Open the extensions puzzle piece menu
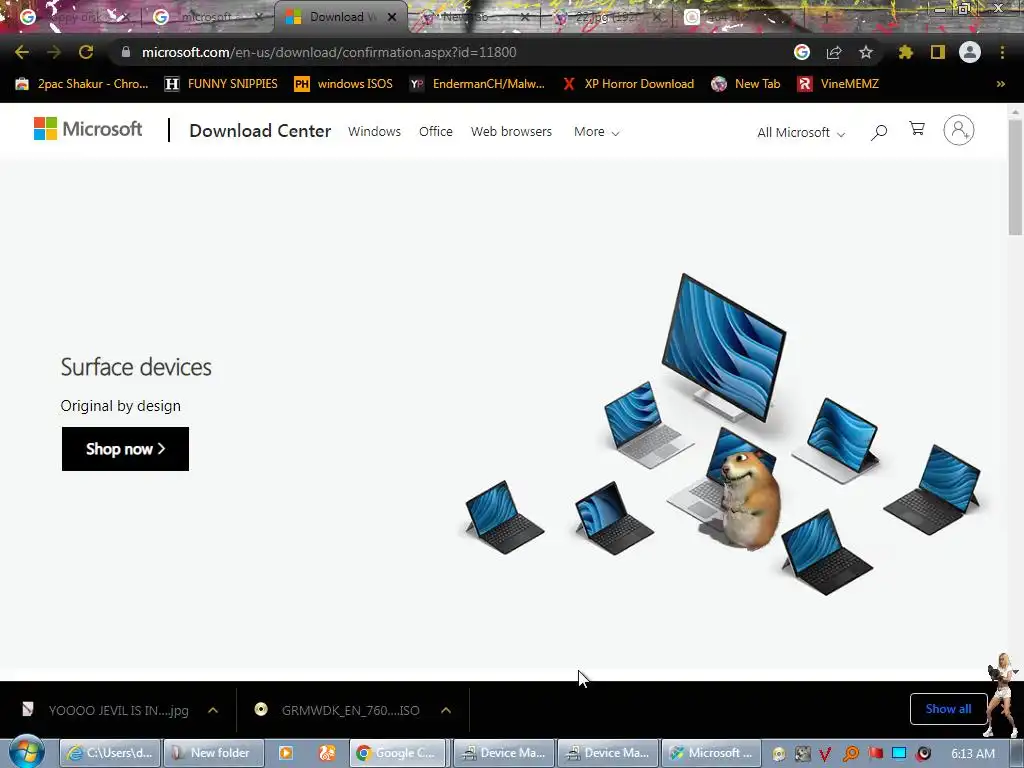The width and height of the screenshot is (1024, 768). [x=905, y=52]
